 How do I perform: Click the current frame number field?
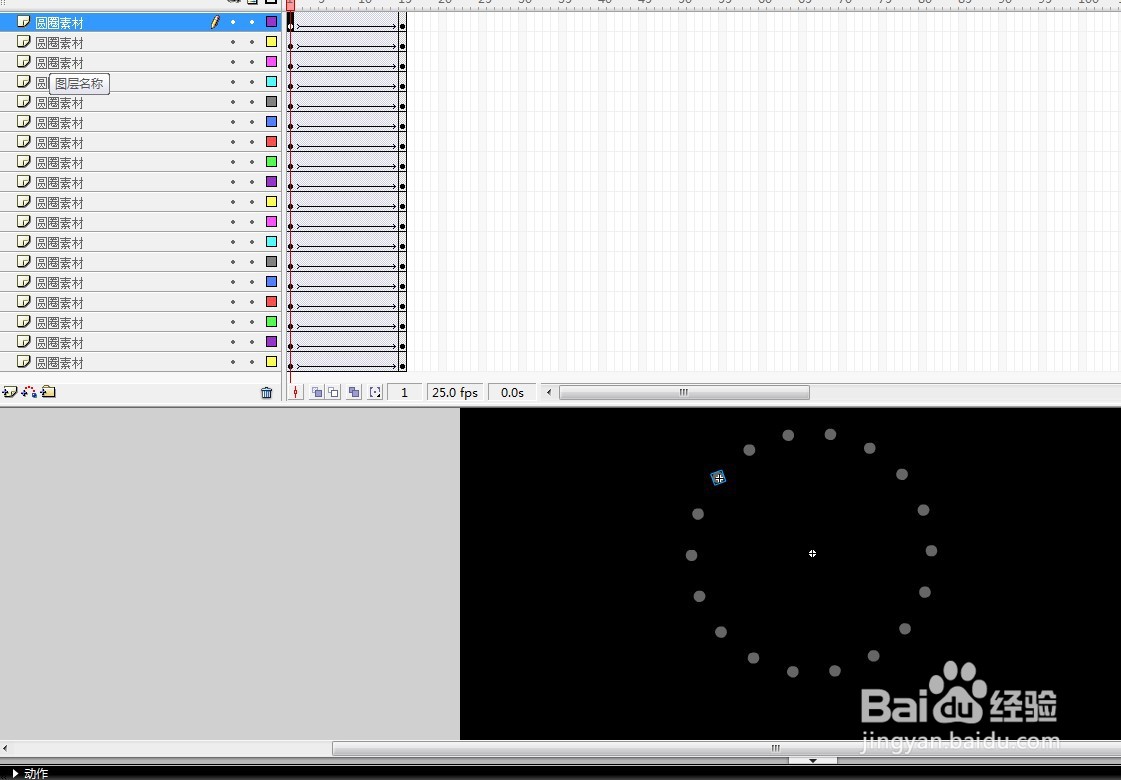(405, 393)
